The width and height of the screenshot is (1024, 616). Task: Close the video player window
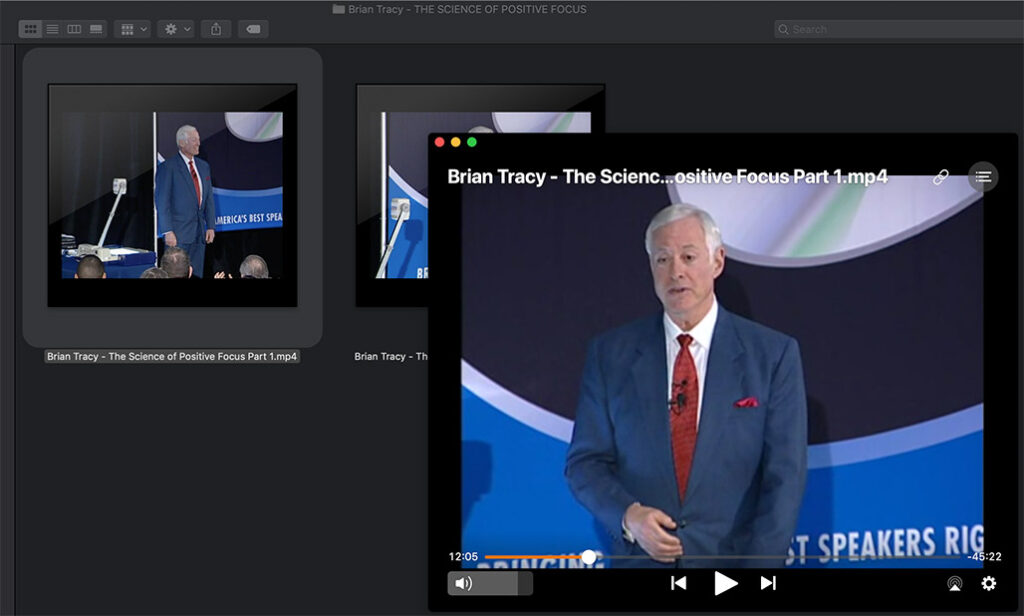point(440,142)
